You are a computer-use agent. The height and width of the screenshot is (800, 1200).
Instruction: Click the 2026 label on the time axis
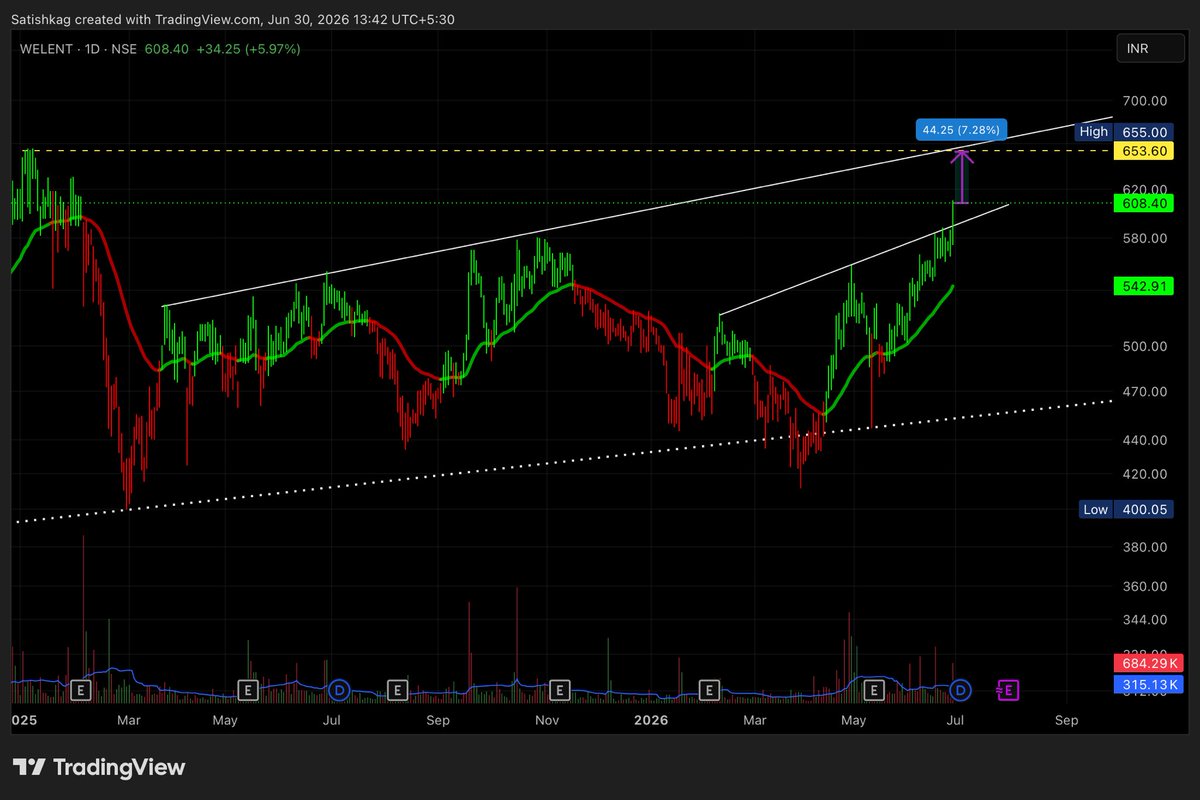point(649,720)
